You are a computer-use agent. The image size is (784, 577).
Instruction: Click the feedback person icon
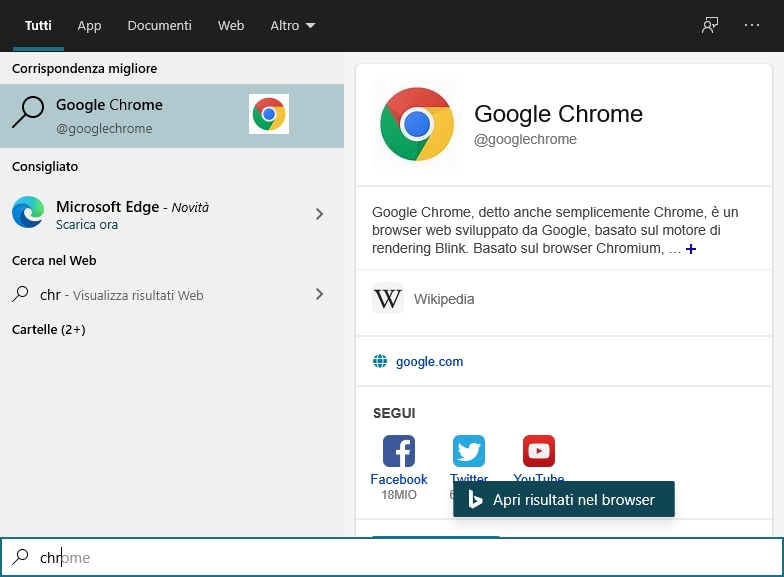710,25
